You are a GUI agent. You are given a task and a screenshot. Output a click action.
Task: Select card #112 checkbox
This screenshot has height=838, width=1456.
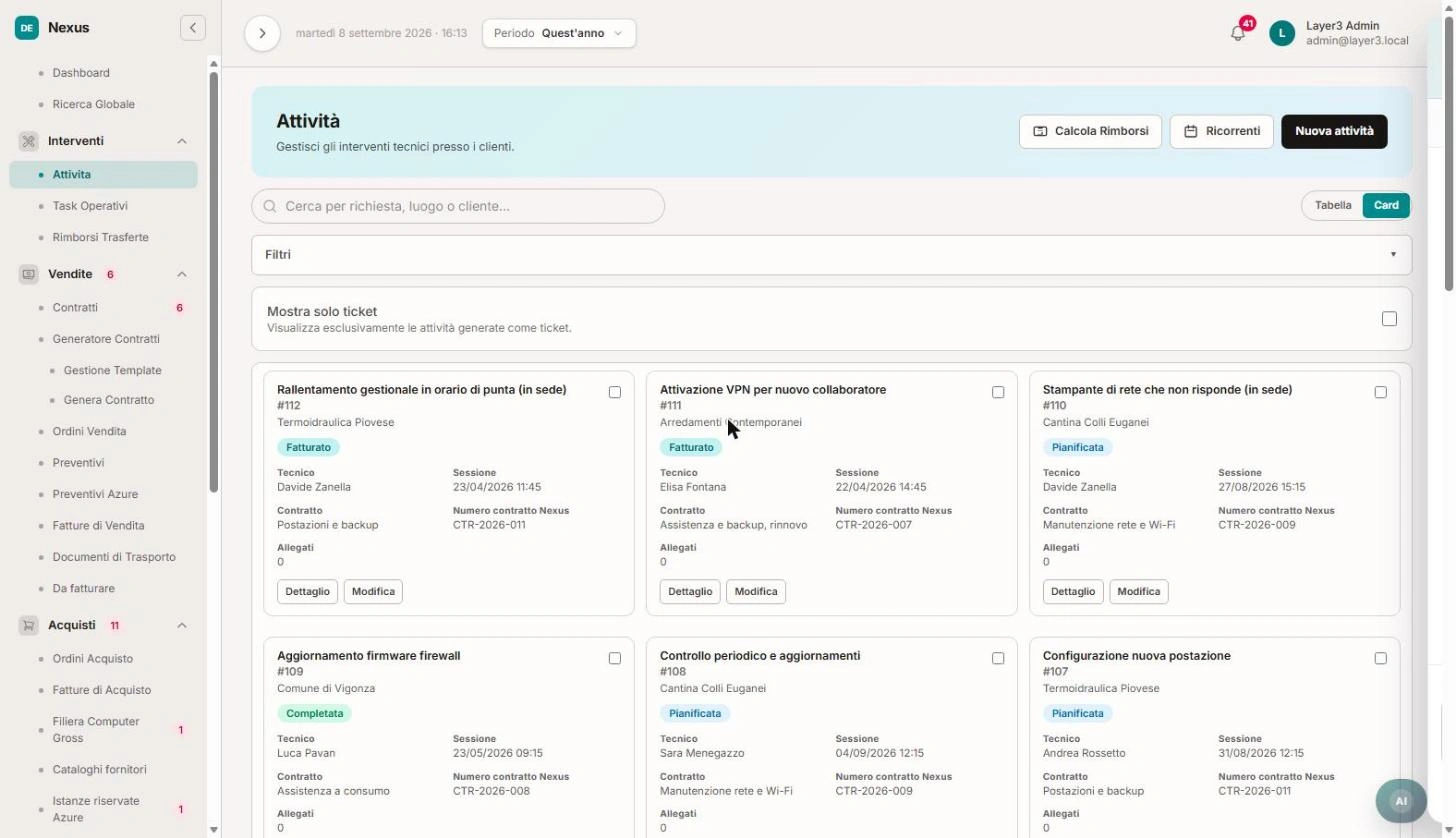click(615, 392)
